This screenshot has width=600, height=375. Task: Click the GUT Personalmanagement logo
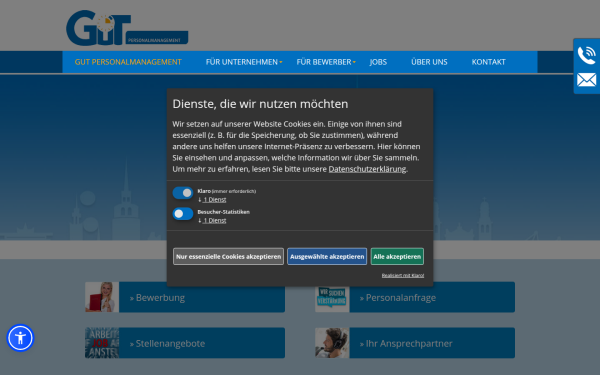(x=127, y=28)
